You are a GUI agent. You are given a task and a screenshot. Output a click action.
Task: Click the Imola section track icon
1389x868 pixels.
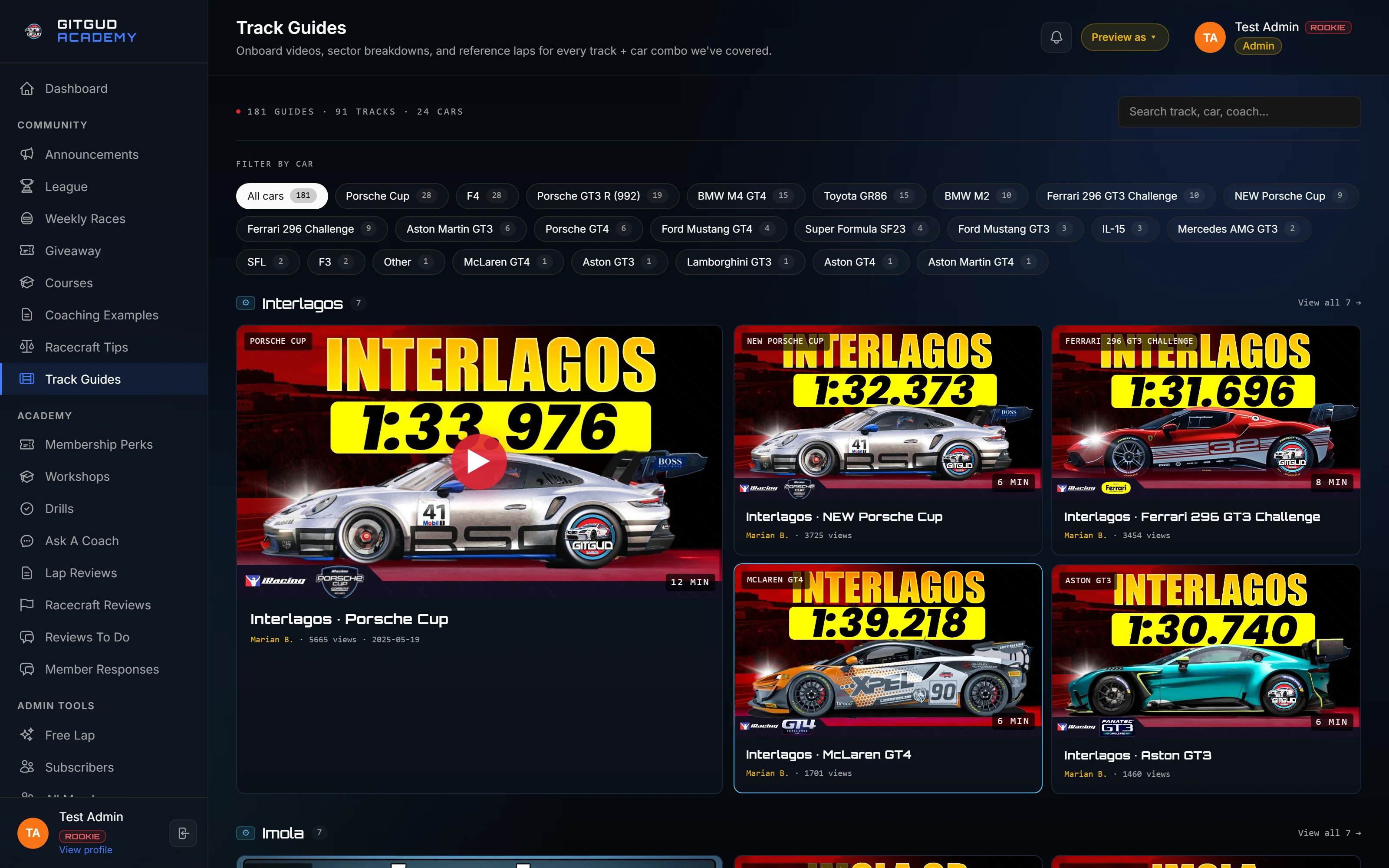click(x=246, y=832)
